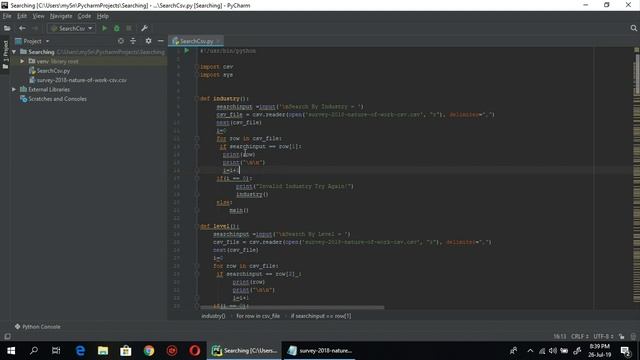Screen dimensions: 640x360
Task: Click the inspection status icon in top-right of editor
Action: click(636, 50)
